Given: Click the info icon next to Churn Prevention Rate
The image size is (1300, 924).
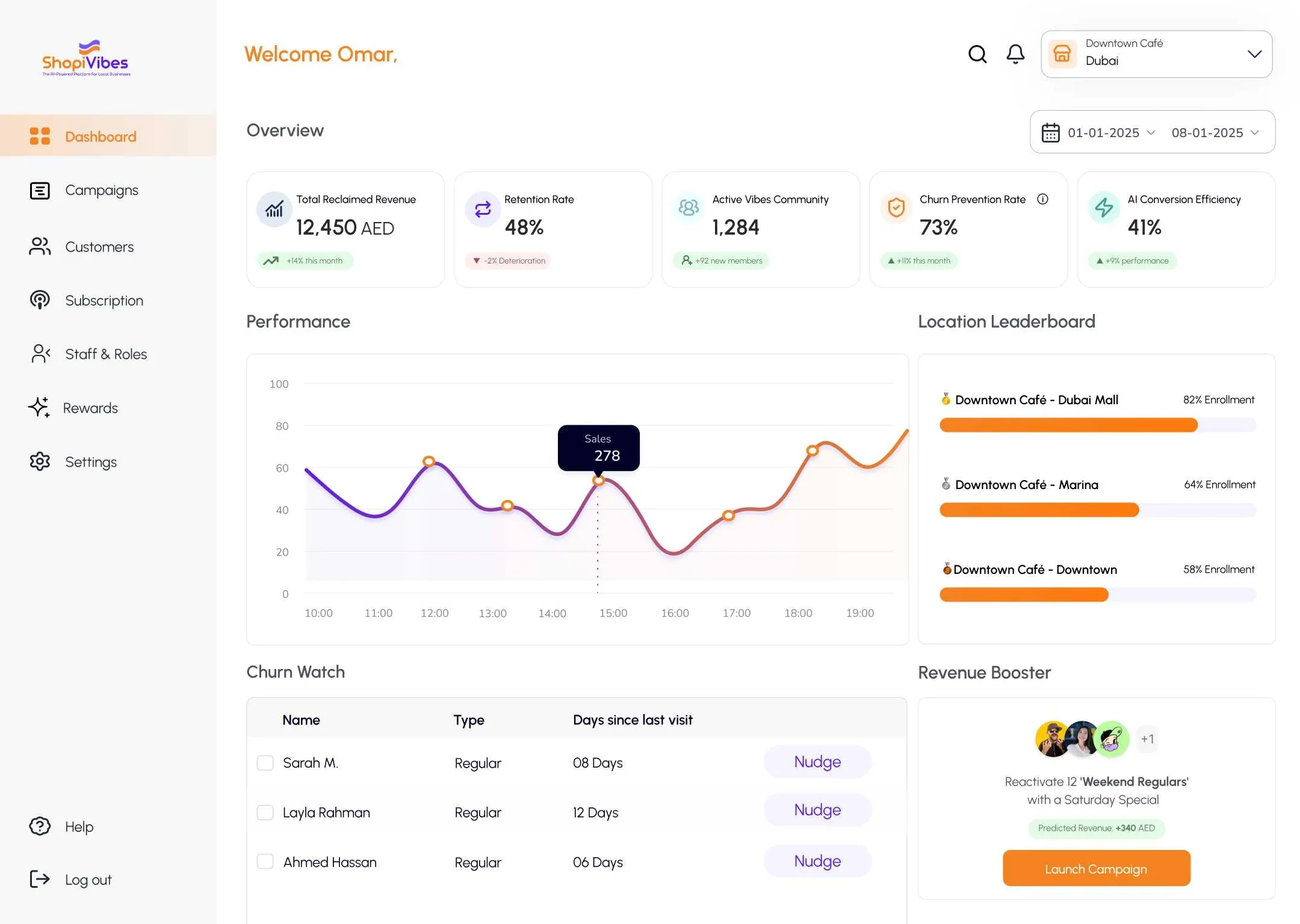Looking at the screenshot, I should [1042, 199].
